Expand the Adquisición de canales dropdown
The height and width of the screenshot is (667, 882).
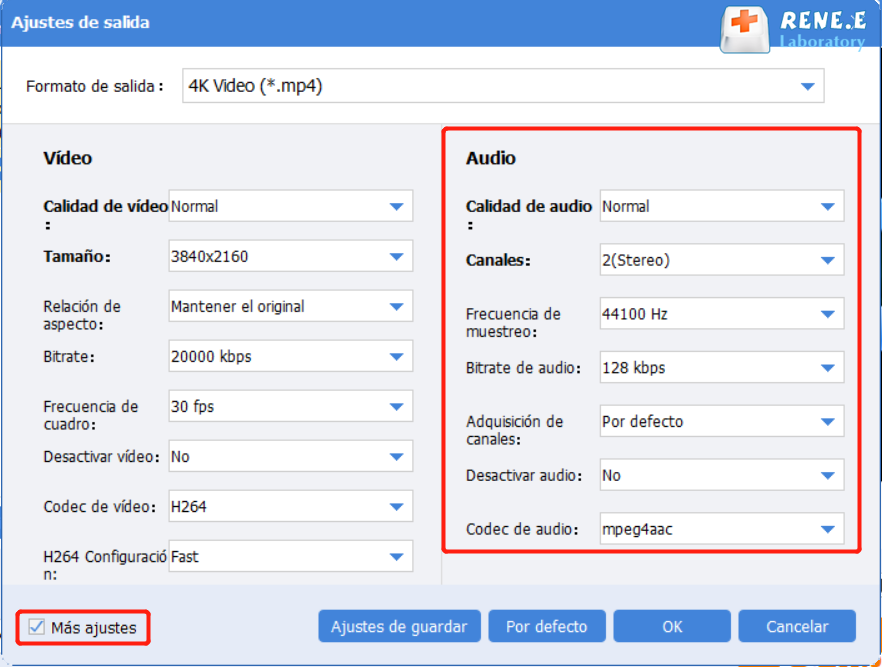coord(721,422)
